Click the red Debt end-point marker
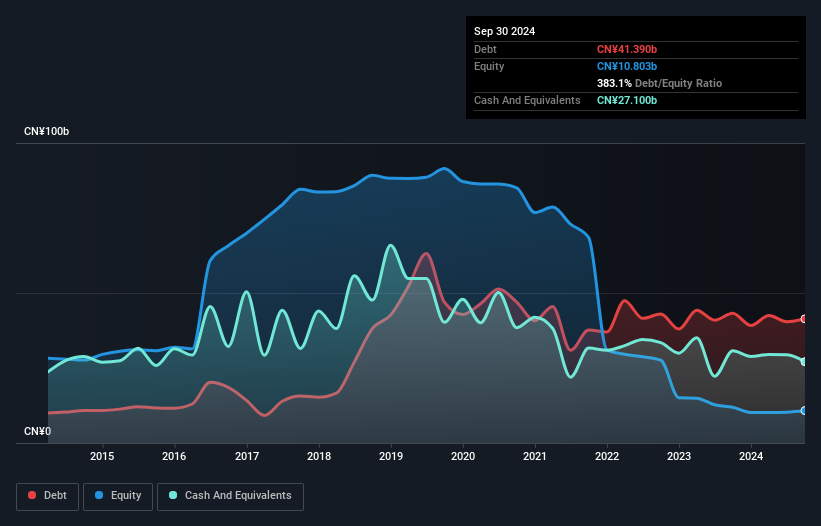This screenshot has width=821, height=526. (x=804, y=319)
